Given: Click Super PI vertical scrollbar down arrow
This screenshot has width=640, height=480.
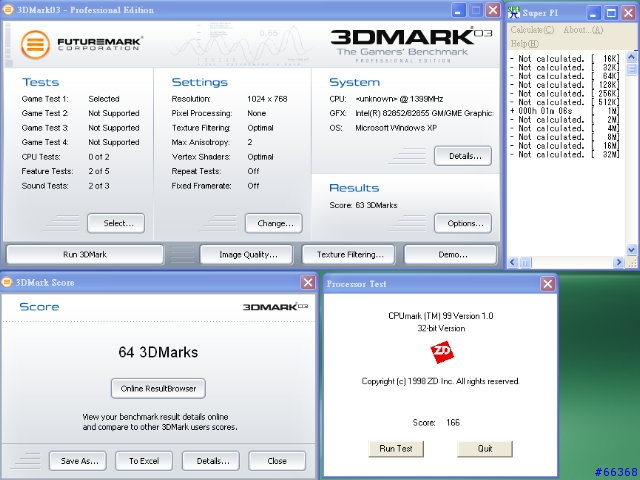Looking at the screenshot, I should coord(631,249).
